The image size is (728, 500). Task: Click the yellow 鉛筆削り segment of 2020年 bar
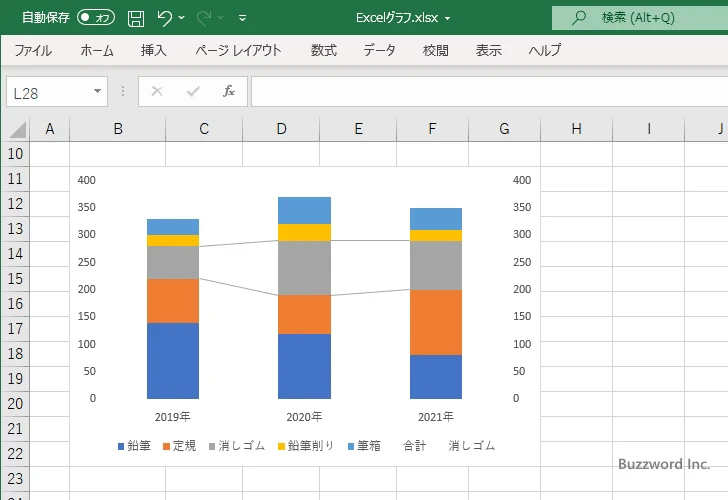click(x=305, y=233)
